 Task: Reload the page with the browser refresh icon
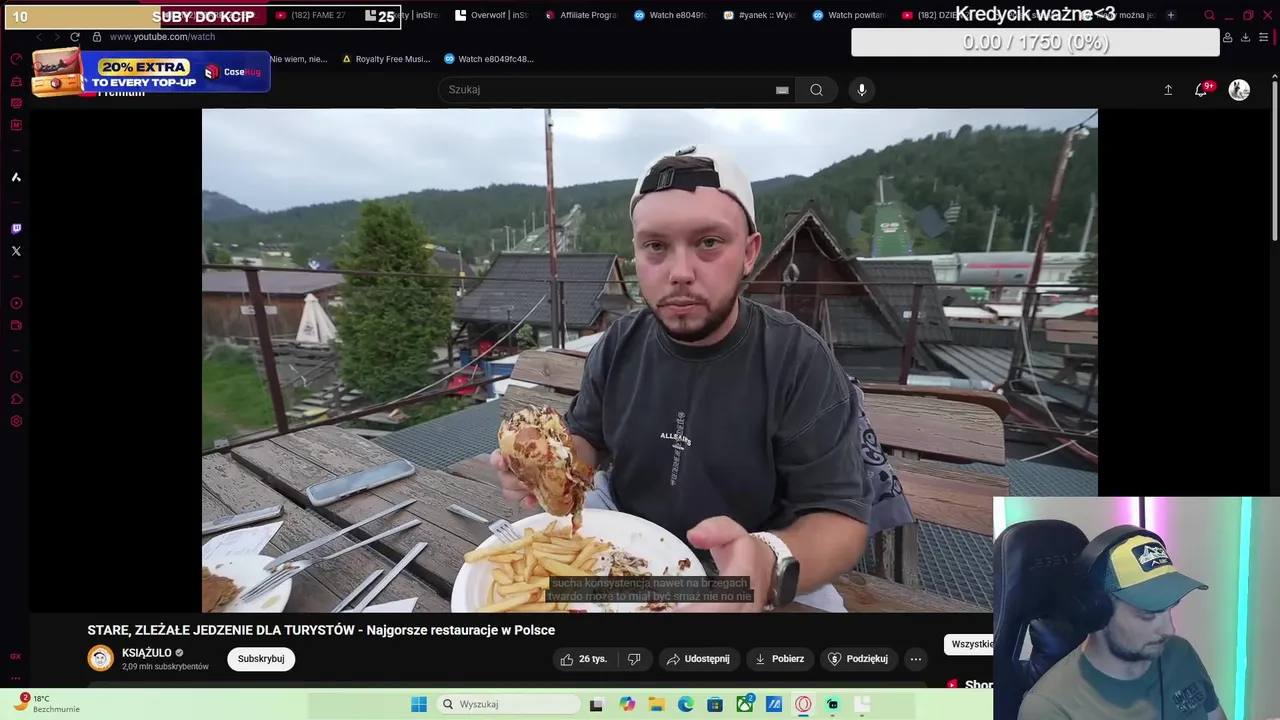[74, 37]
